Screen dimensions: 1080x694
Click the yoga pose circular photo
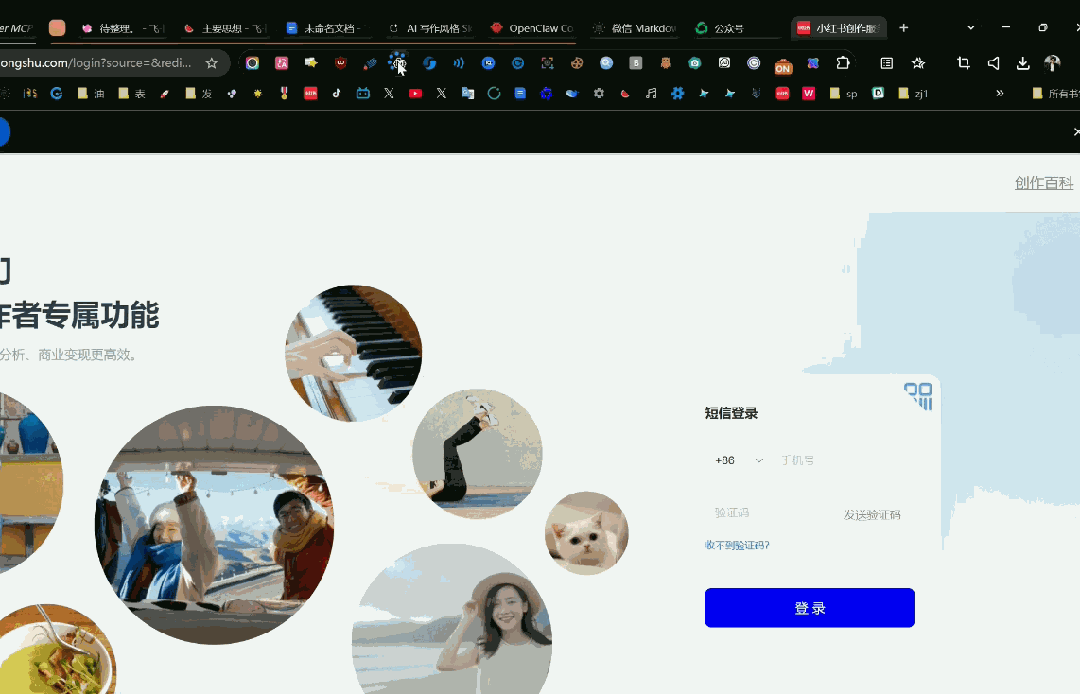(x=477, y=454)
